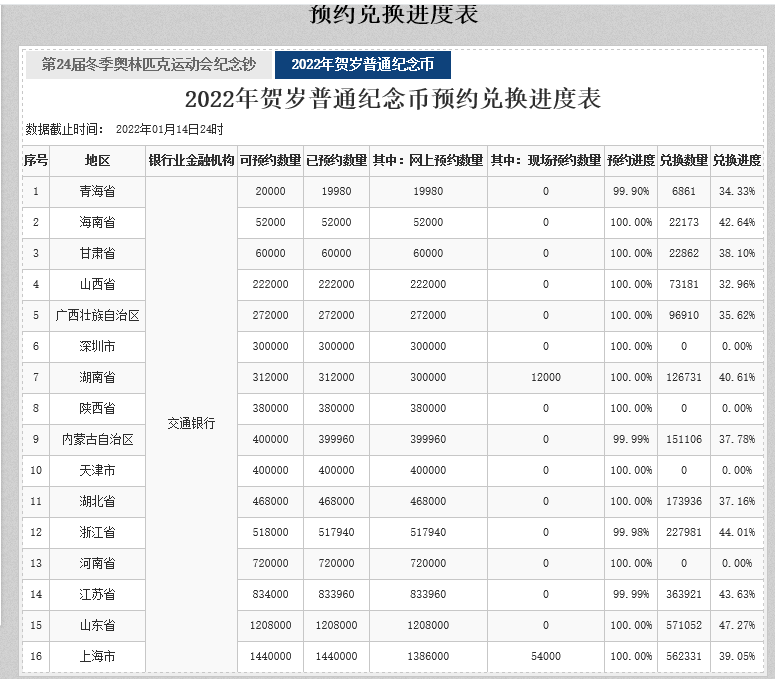Click 浙江省 exchange quantity 227981
The image size is (775, 679).
(684, 532)
